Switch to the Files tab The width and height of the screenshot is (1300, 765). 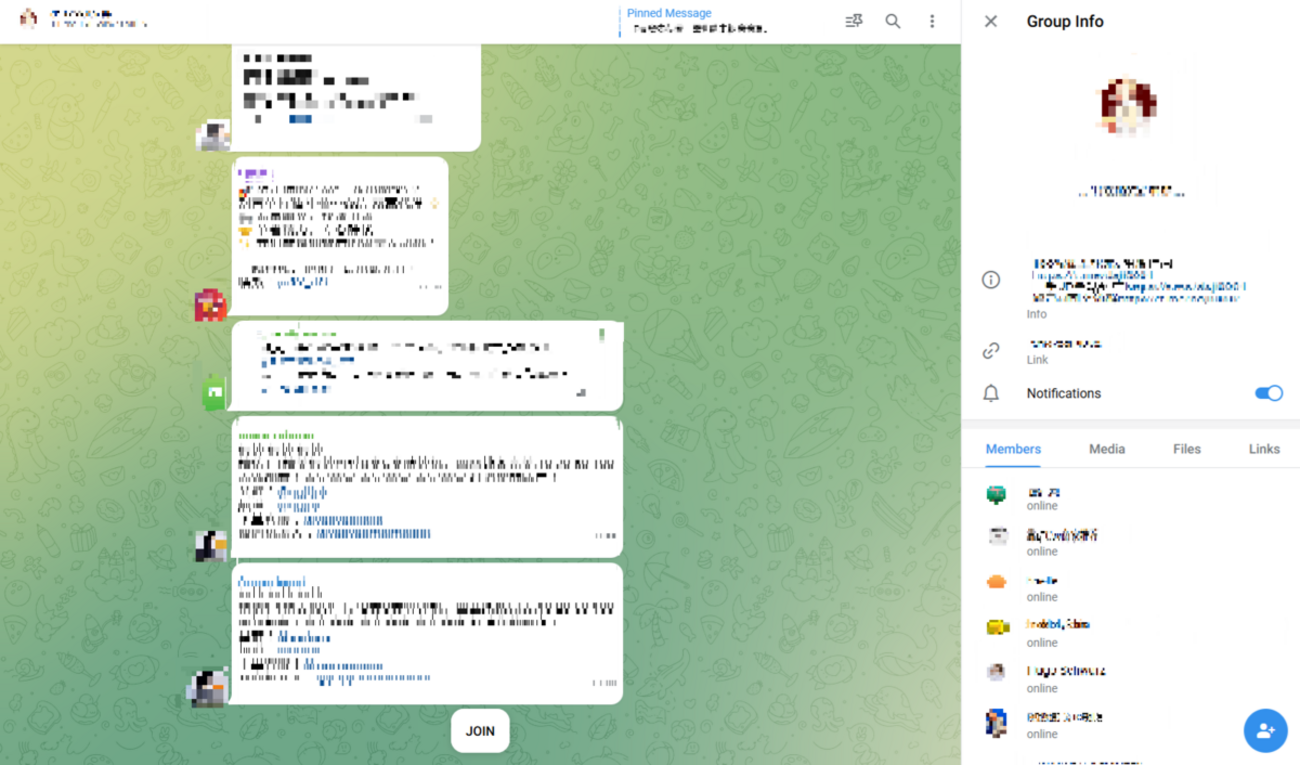click(1187, 449)
